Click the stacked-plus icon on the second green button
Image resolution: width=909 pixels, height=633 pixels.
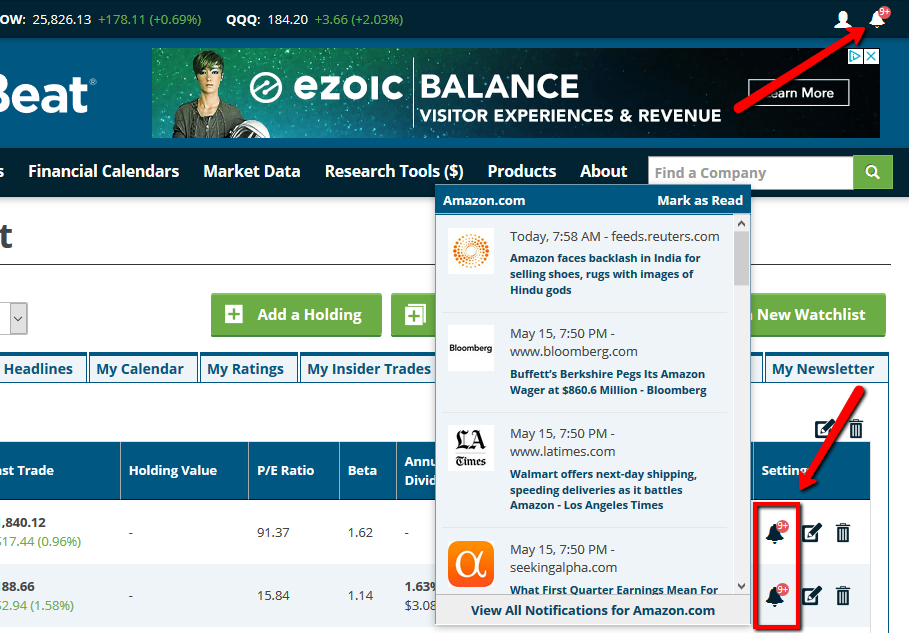coord(414,315)
